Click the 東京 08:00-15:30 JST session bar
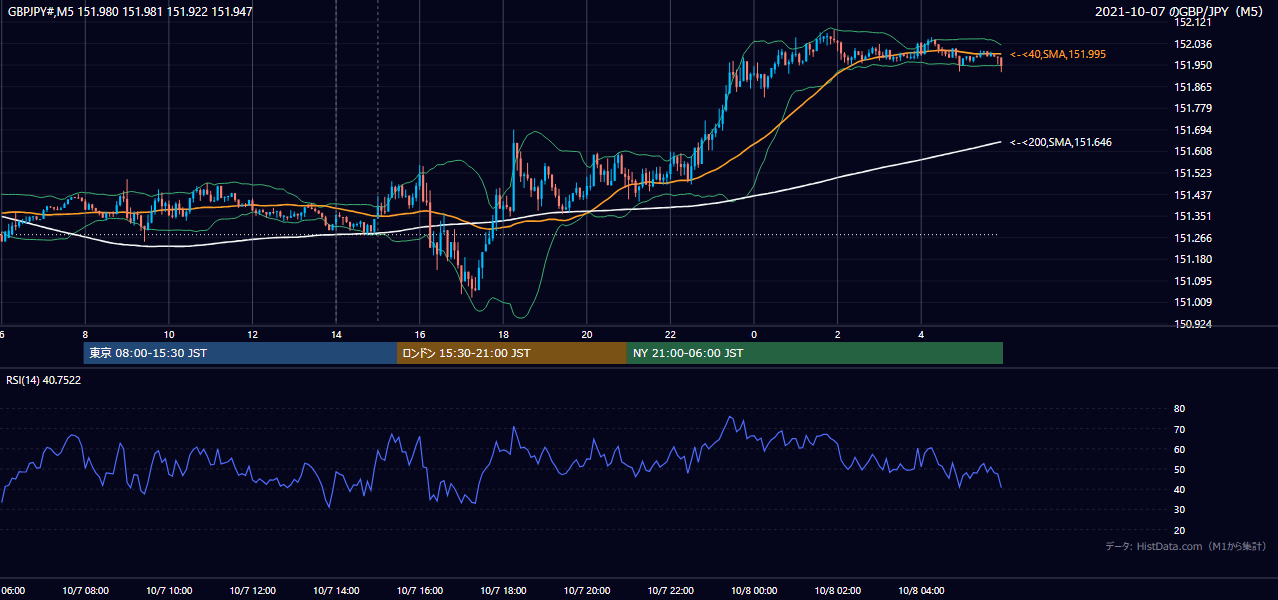 (241, 353)
